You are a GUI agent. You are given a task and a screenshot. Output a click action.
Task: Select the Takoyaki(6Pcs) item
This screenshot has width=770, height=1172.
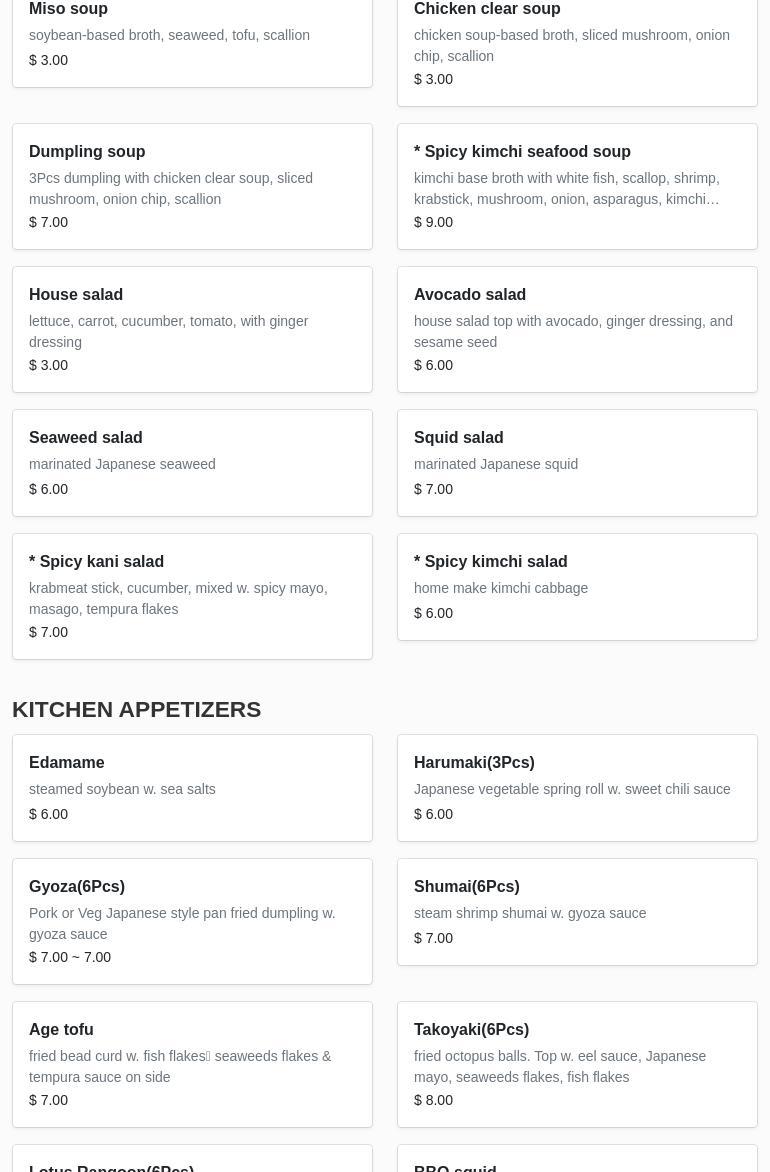tap(577, 1064)
